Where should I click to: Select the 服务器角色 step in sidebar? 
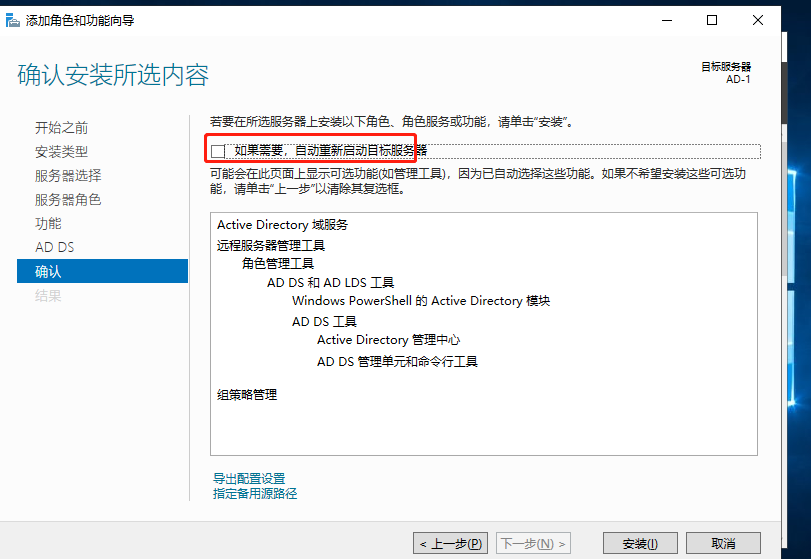pyautogui.click(x=68, y=200)
